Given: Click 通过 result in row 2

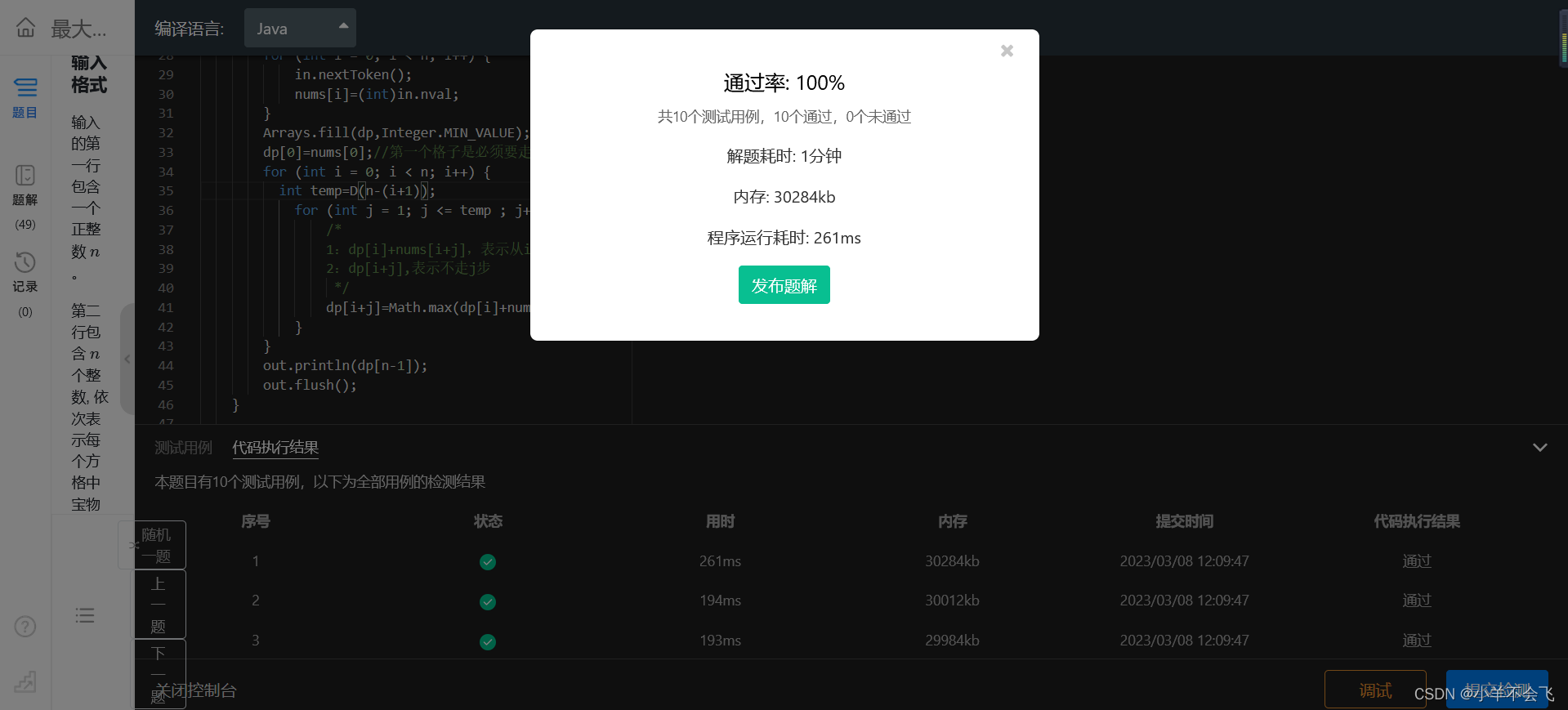Looking at the screenshot, I should pos(1417,601).
